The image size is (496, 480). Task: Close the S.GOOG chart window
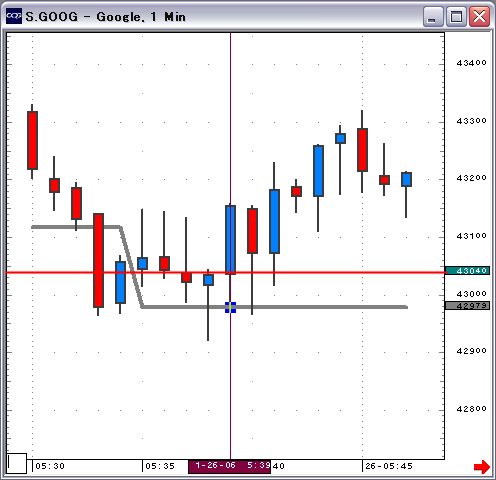pos(479,17)
